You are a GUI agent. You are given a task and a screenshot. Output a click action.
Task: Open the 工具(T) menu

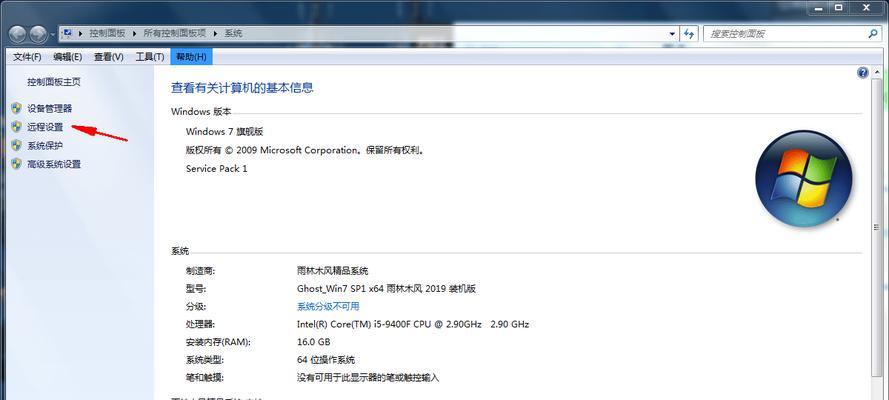click(150, 57)
